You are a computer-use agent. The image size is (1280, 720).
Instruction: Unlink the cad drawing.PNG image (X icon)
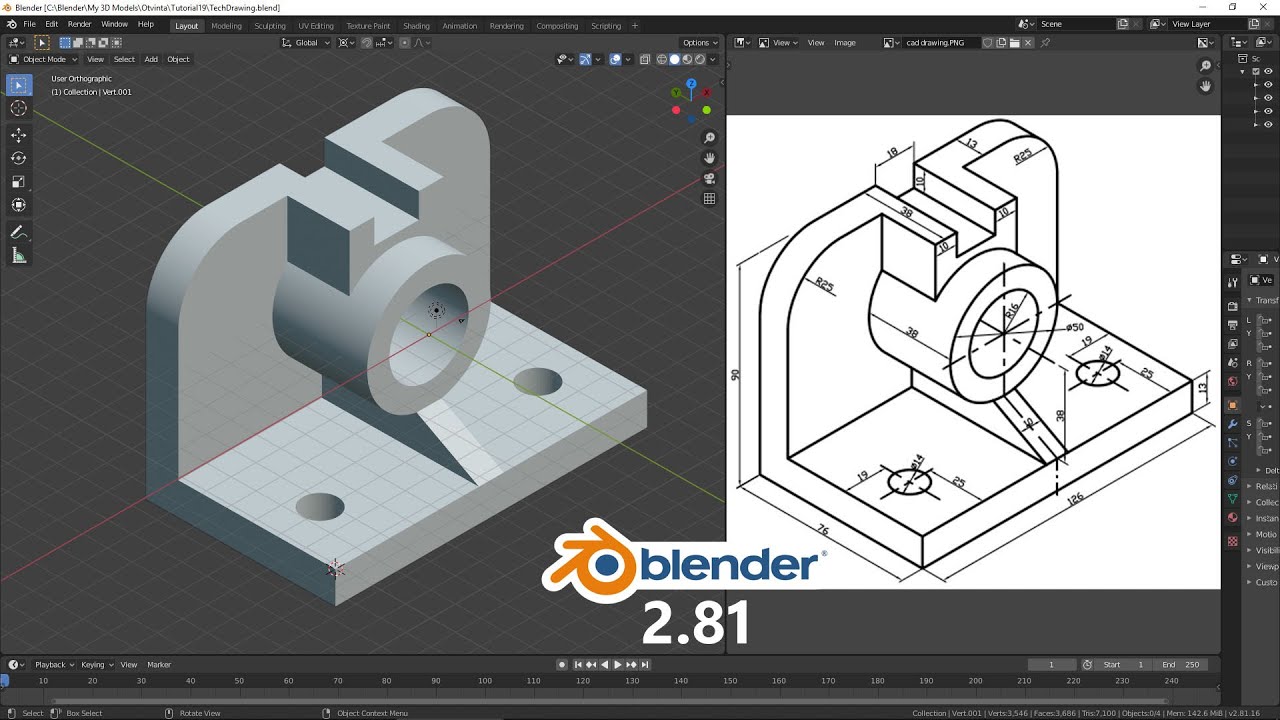pos(1029,43)
